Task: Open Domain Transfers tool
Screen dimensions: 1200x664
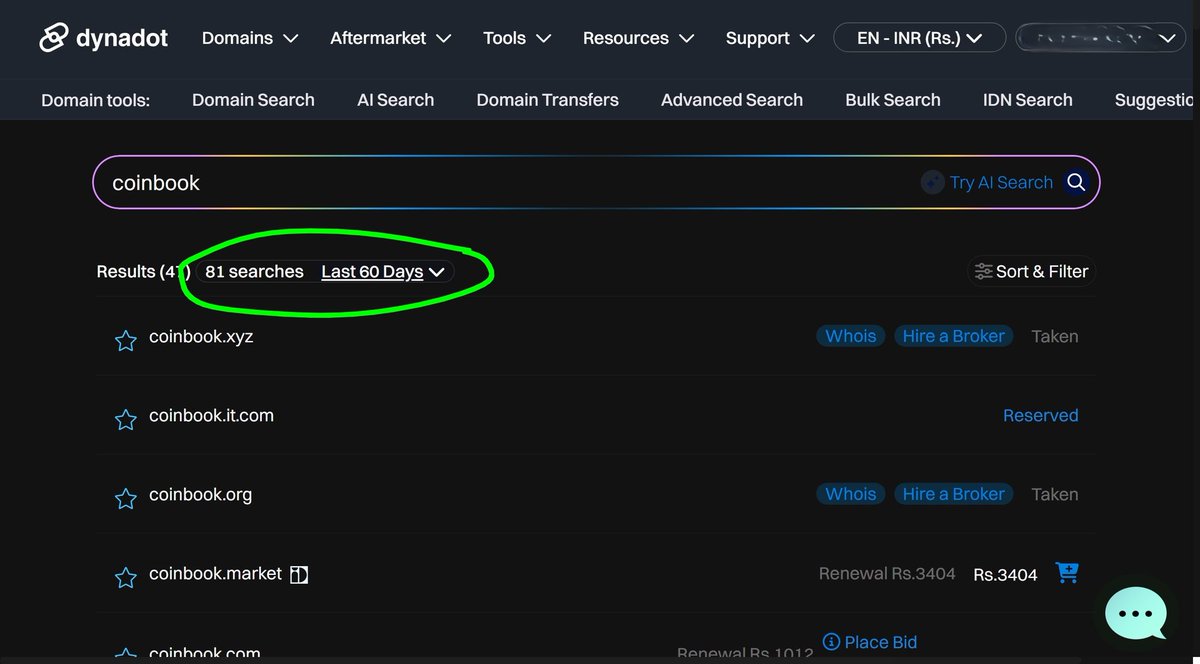Action: click(547, 100)
